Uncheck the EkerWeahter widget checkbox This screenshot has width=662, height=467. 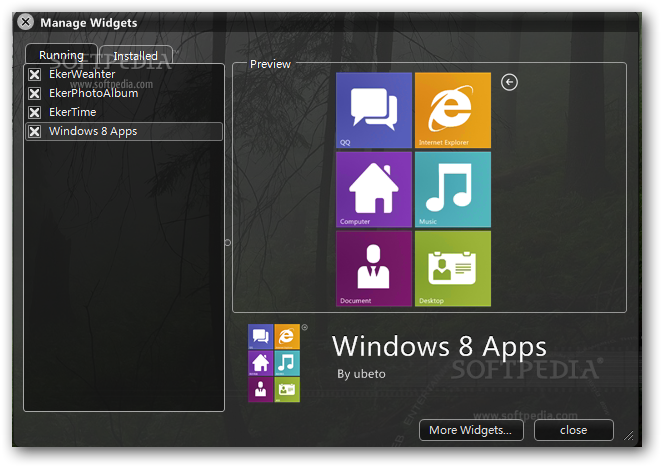click(x=35, y=75)
